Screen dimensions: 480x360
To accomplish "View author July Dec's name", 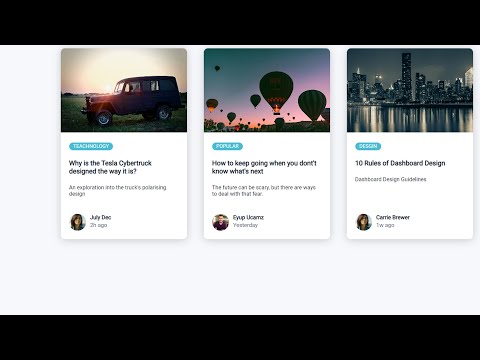I will click(x=100, y=217).
